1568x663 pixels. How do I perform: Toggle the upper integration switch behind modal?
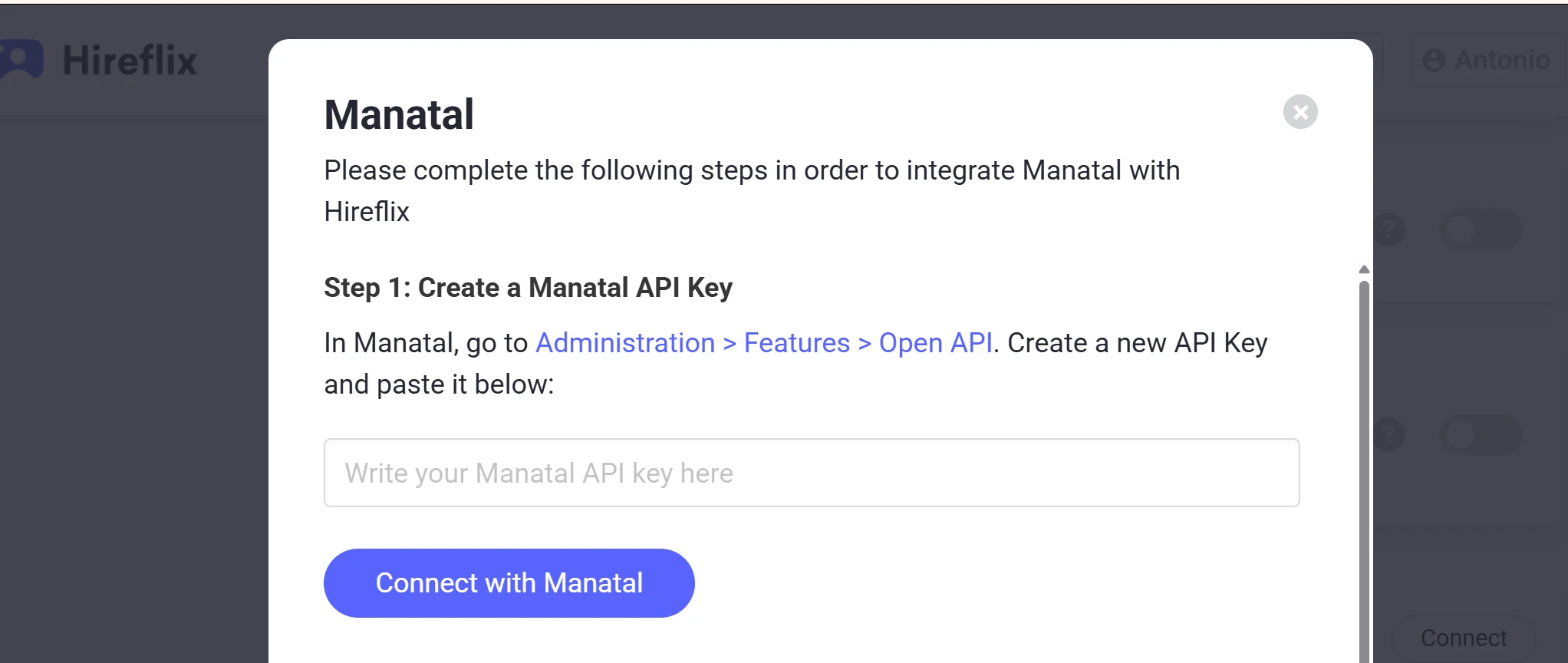click(x=1481, y=229)
